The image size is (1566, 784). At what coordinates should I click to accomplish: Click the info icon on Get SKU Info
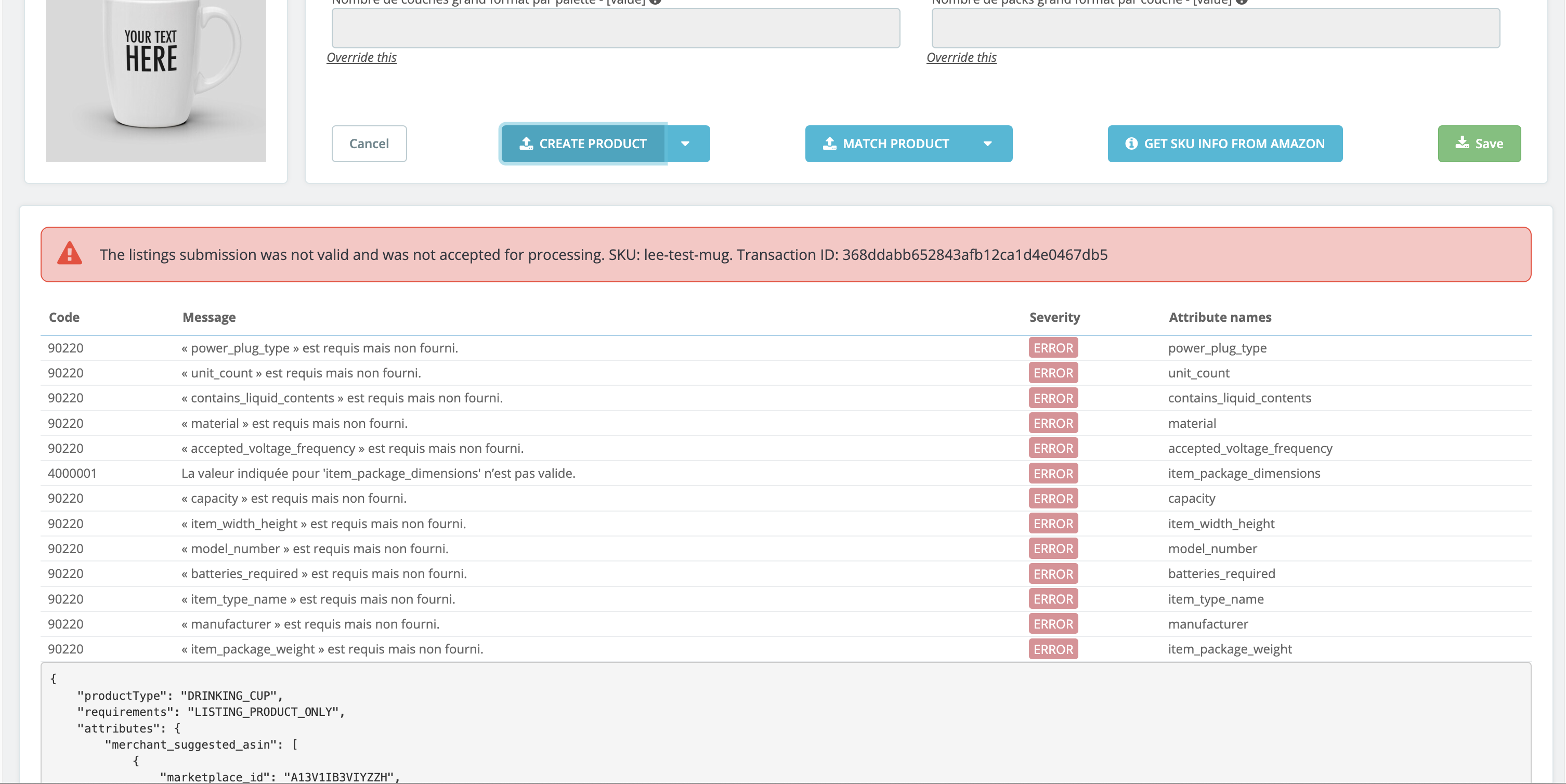1131,143
